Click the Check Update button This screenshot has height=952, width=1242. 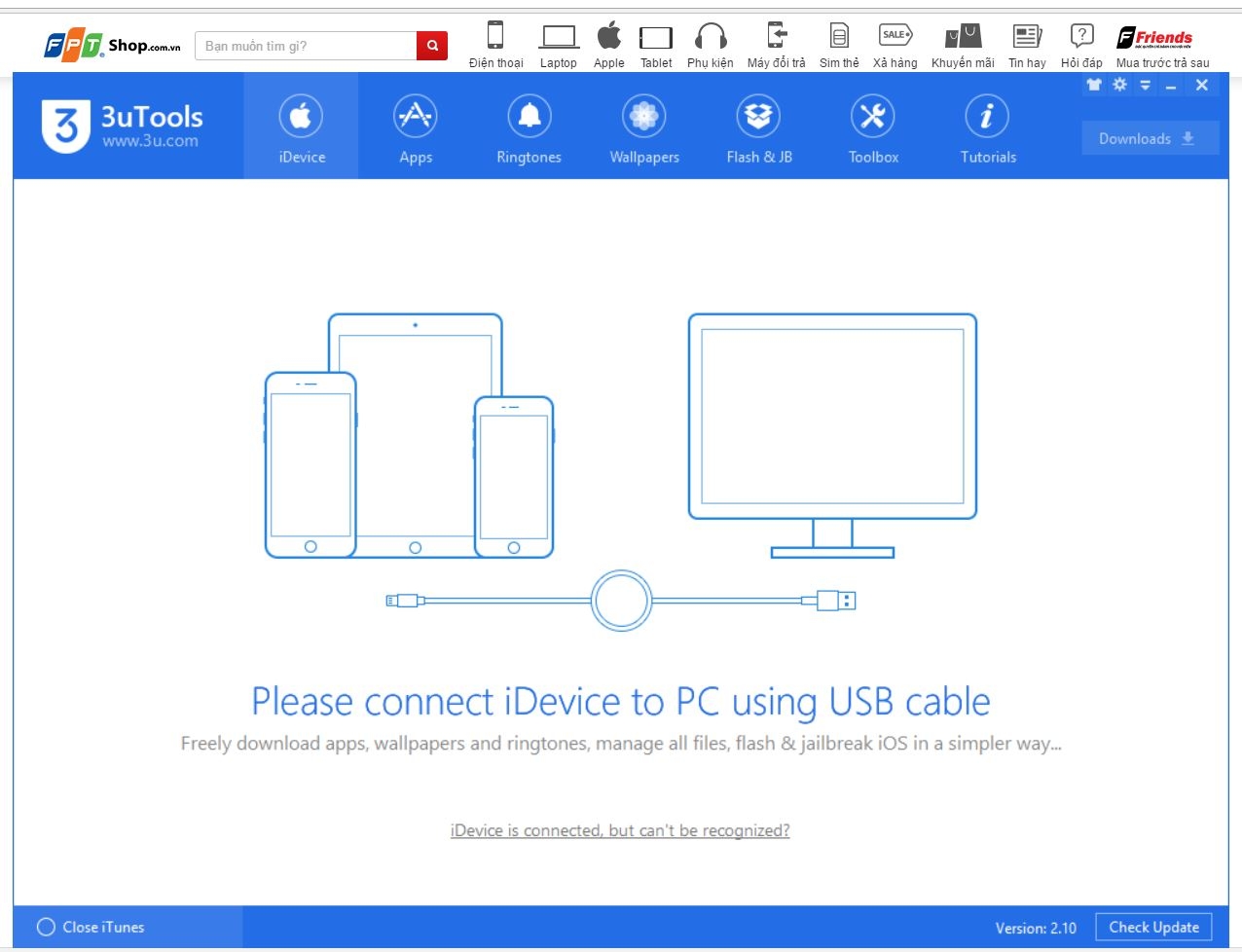tap(1153, 927)
